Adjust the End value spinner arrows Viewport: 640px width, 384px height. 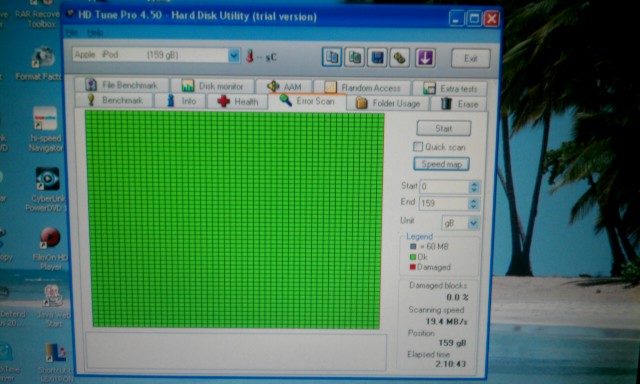point(473,203)
